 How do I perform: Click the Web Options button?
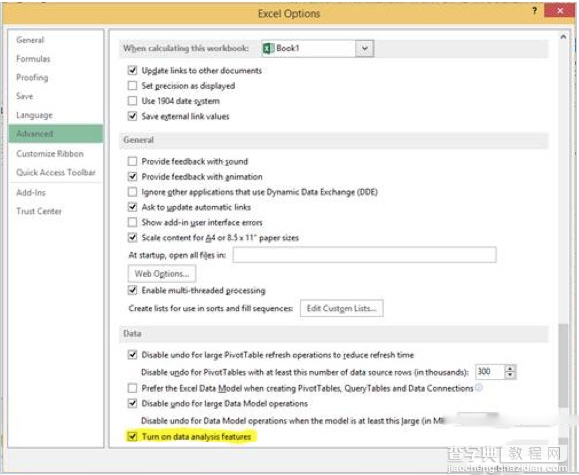click(162, 274)
